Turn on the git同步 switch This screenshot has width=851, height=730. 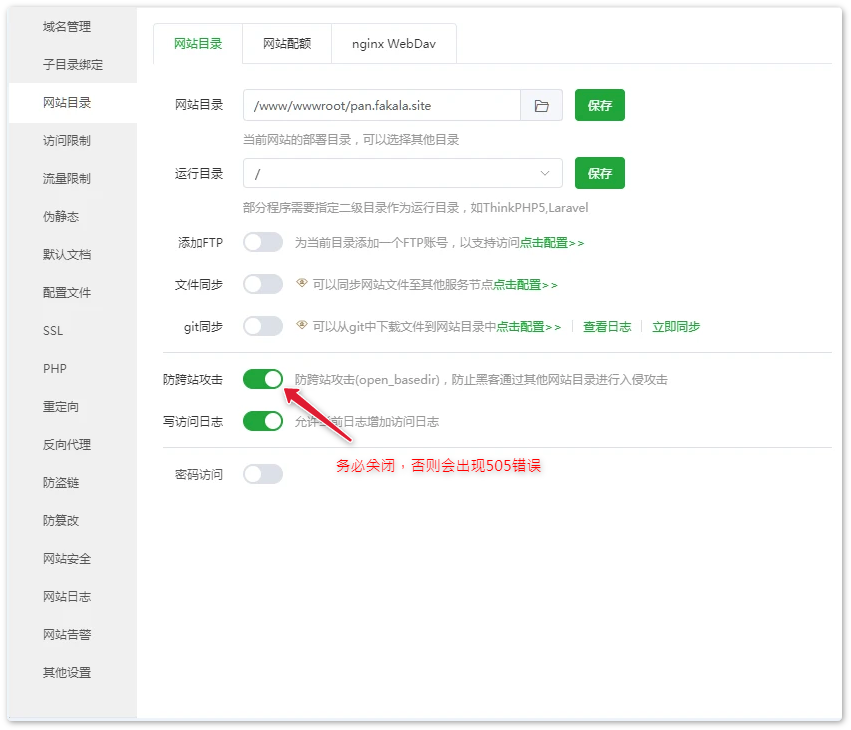pyautogui.click(x=263, y=326)
